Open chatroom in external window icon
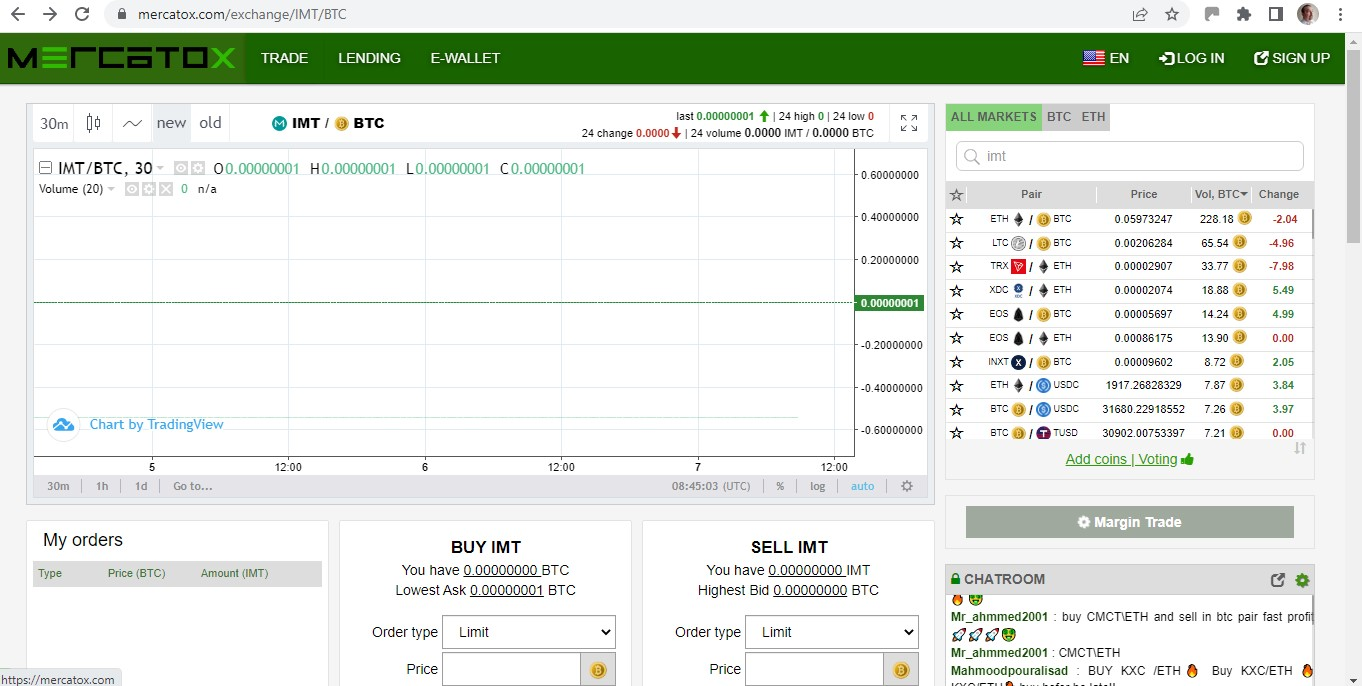Image resolution: width=1362 pixels, height=686 pixels. tap(1277, 579)
